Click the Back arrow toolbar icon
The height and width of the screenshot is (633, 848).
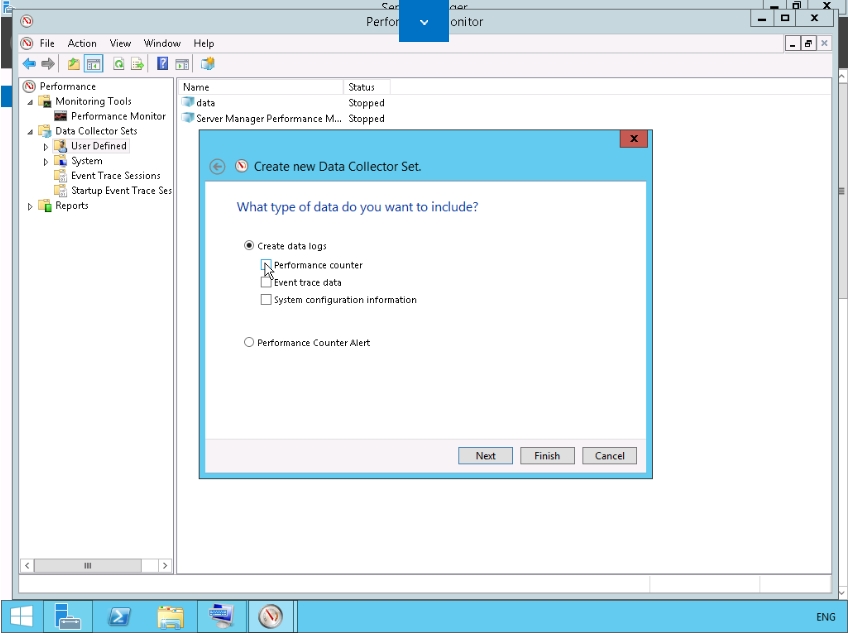pos(29,64)
